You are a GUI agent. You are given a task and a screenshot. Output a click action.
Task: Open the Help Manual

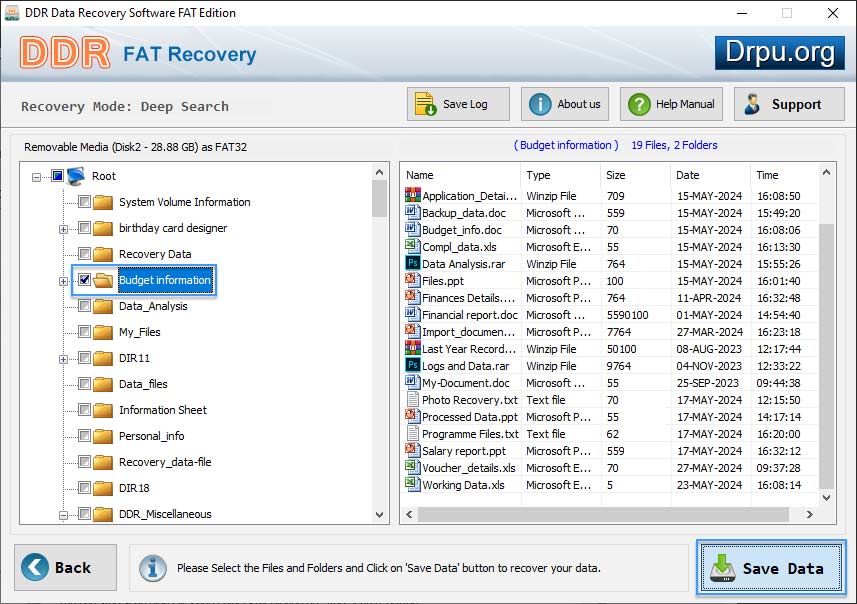tap(671, 104)
